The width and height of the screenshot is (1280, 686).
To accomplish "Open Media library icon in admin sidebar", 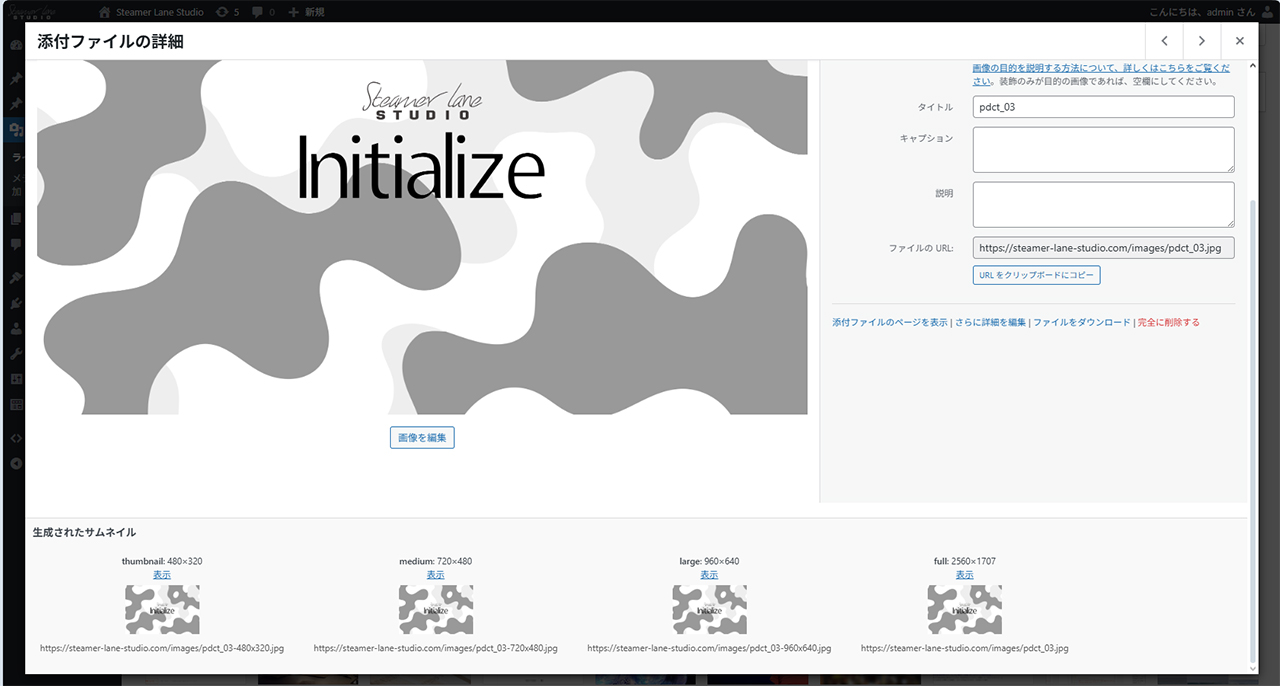I will [x=16, y=129].
